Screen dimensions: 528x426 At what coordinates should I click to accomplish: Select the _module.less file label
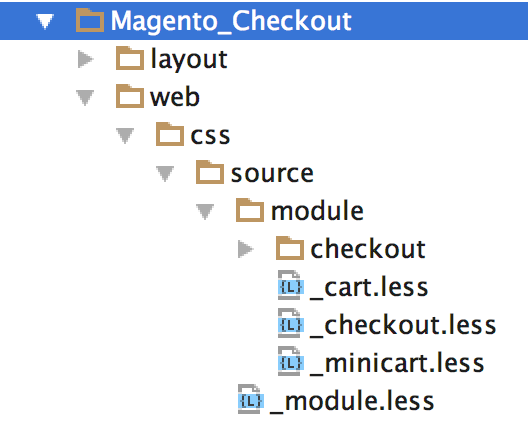[352, 401]
